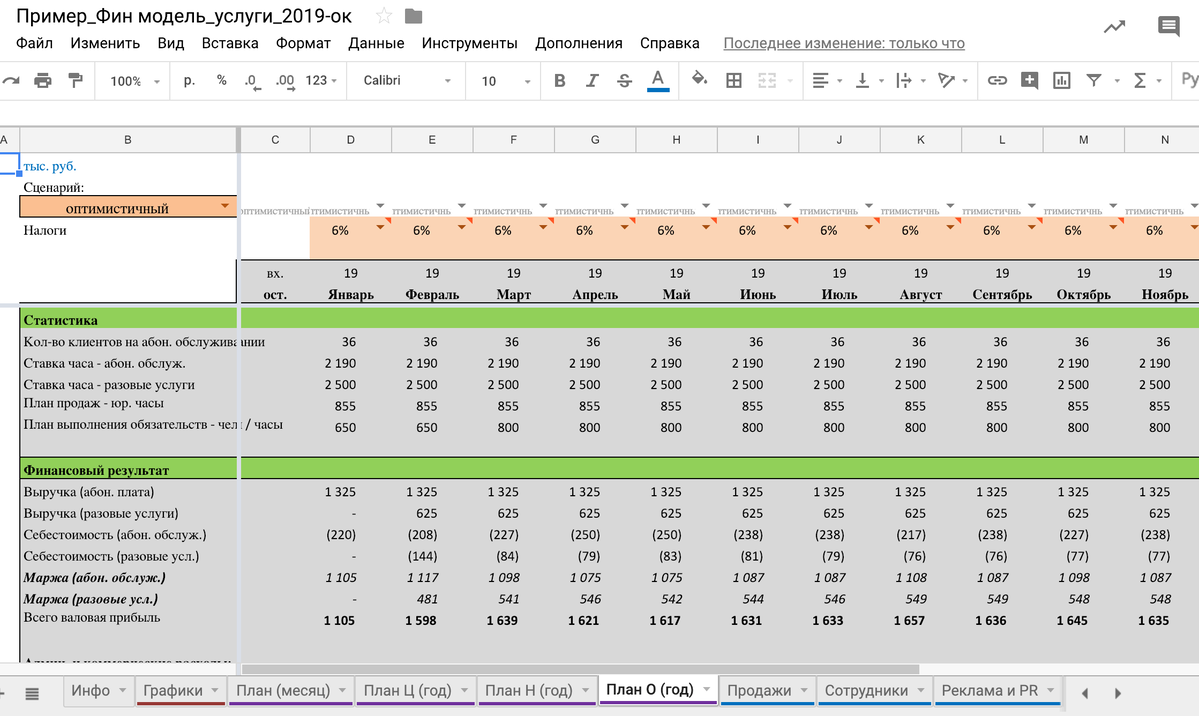Click the print icon in toolbar
Image resolution: width=1199 pixels, height=716 pixels.
tap(42, 80)
